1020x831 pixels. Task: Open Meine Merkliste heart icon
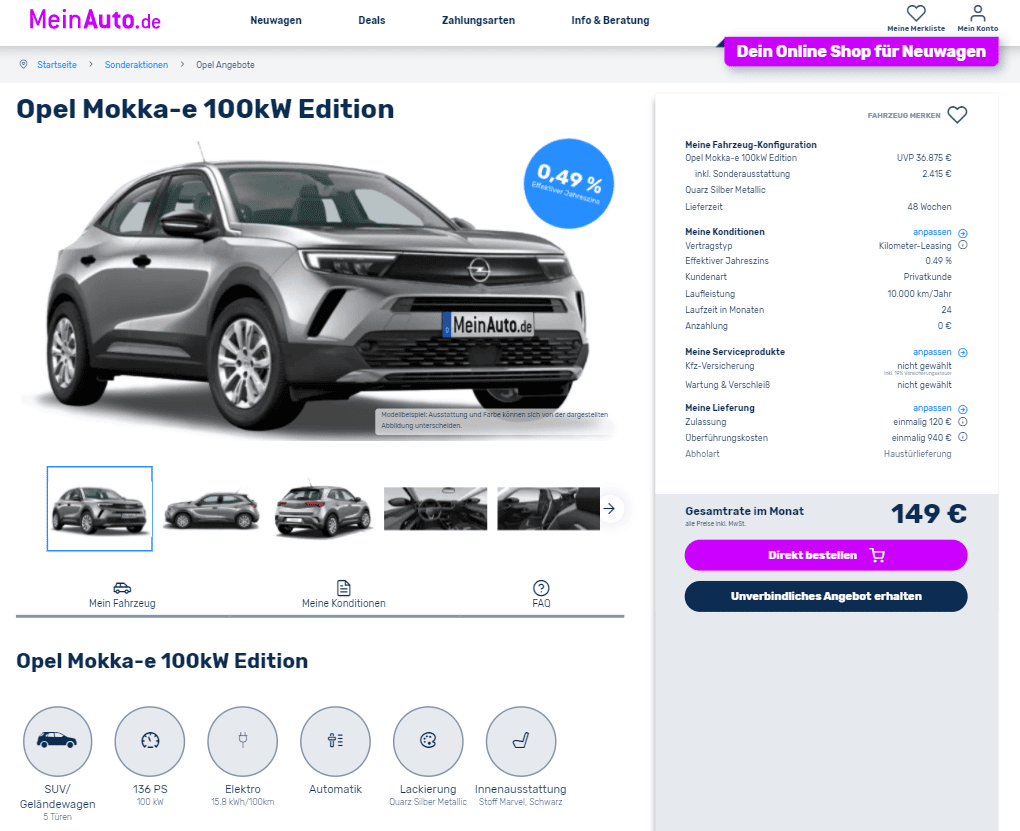pos(916,13)
